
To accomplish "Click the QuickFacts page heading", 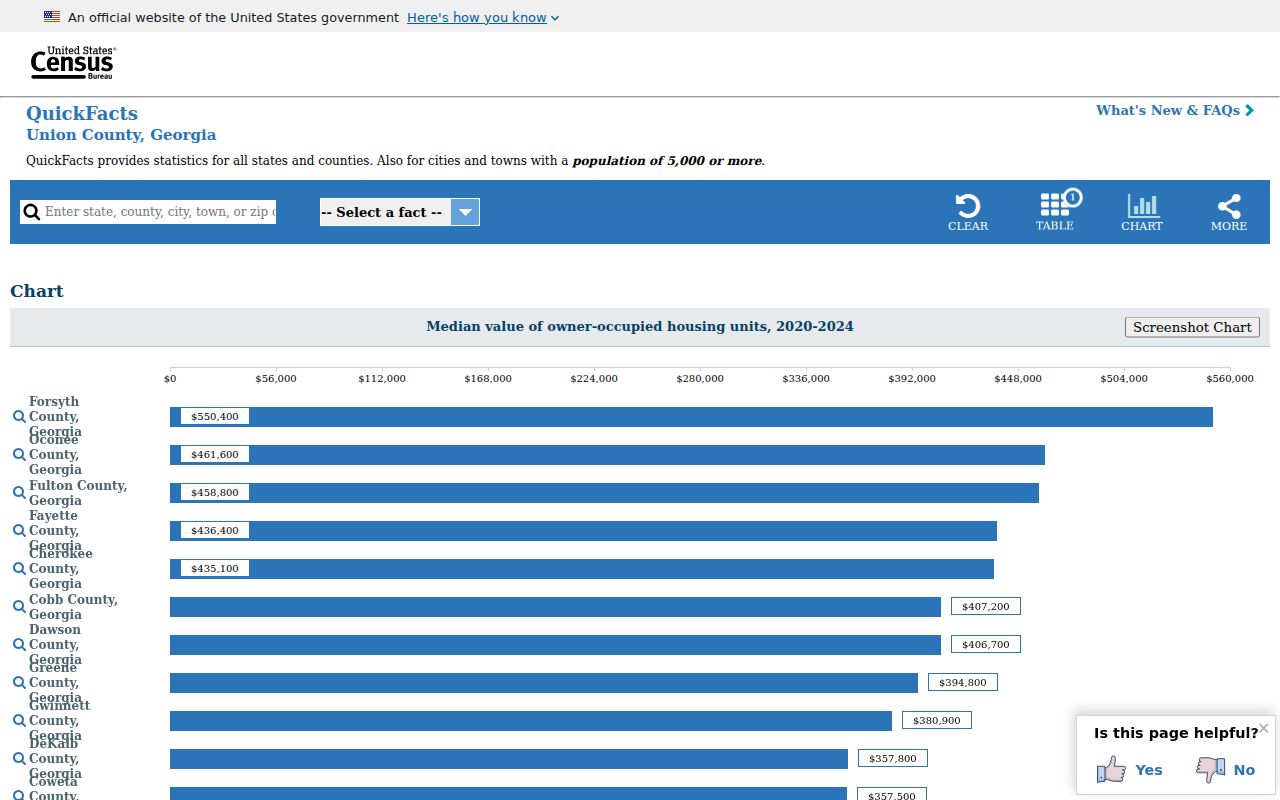I will point(82,113).
